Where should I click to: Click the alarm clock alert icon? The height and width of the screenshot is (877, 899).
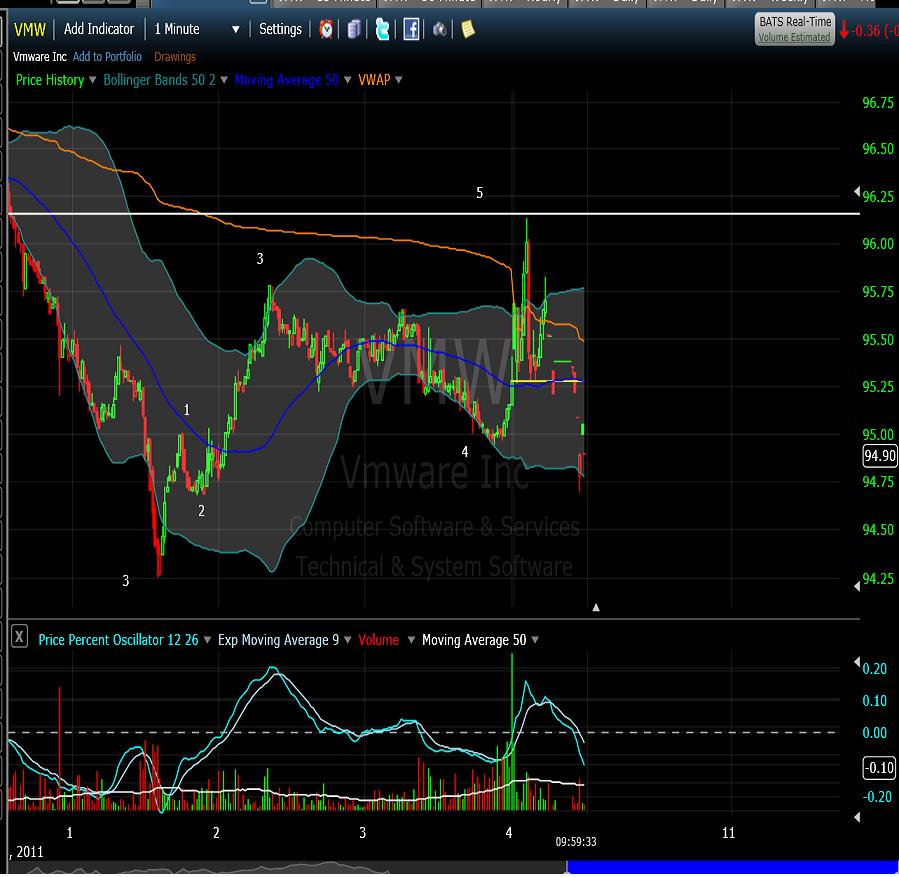point(327,30)
